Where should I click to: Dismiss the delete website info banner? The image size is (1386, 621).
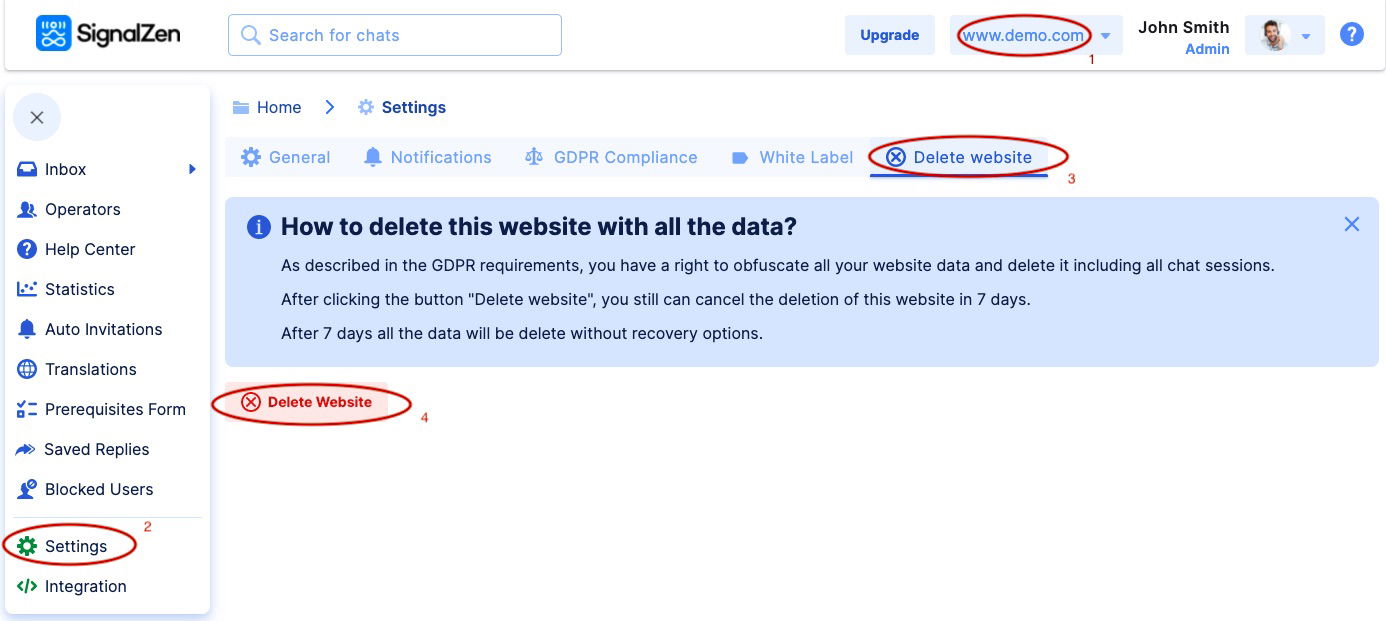click(x=1352, y=224)
